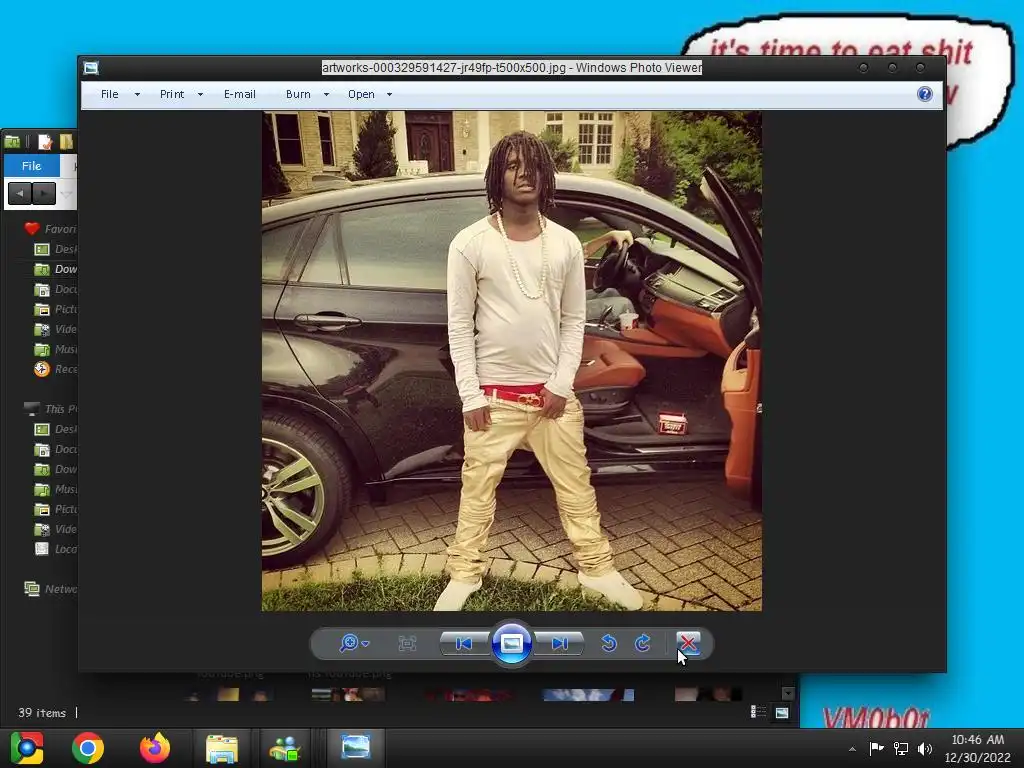The height and width of the screenshot is (768, 1024).
Task: Select Local Disk under This PC
Action: [56, 549]
